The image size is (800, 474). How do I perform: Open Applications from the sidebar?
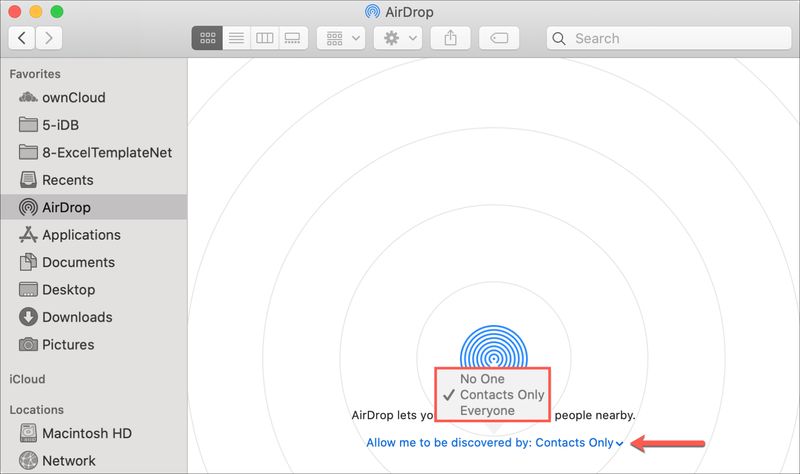pyautogui.click(x=94, y=235)
